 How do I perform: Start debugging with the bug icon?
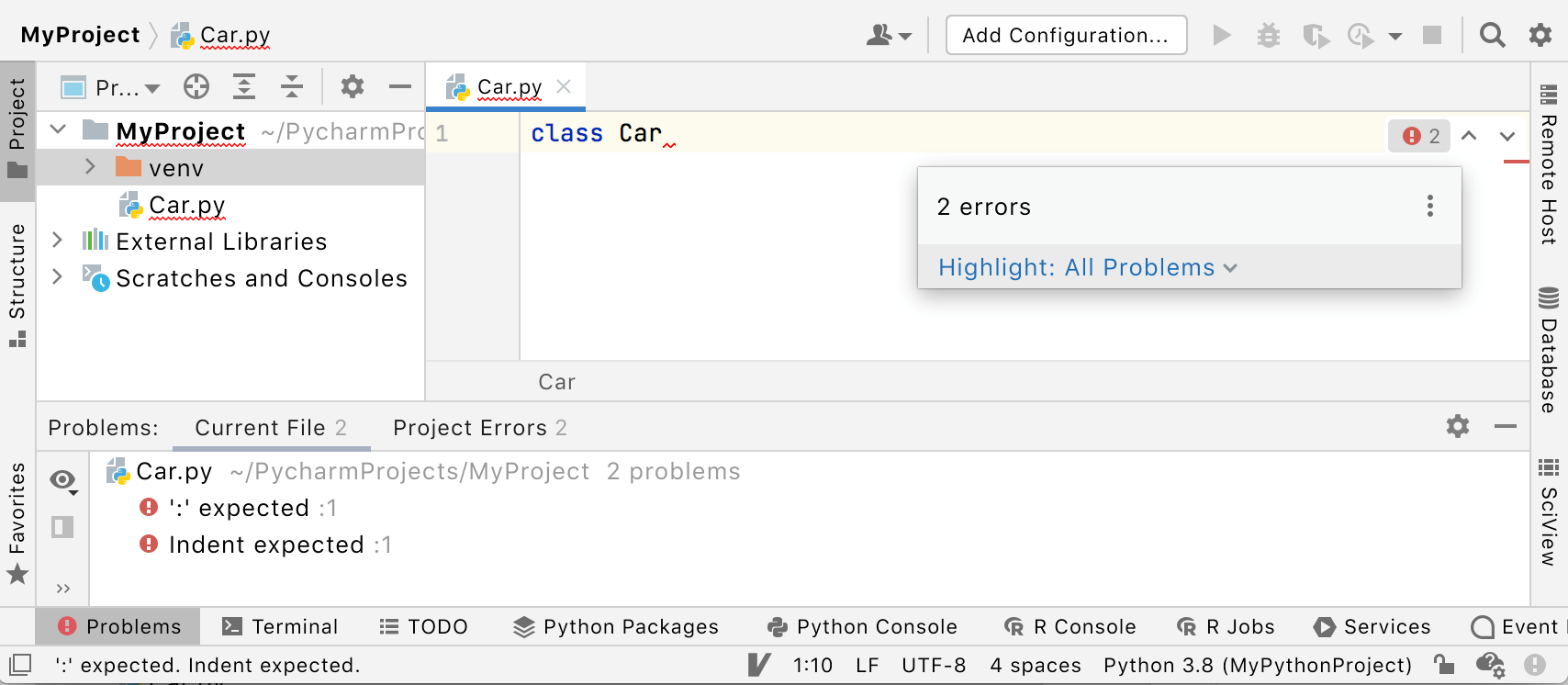tap(1269, 34)
